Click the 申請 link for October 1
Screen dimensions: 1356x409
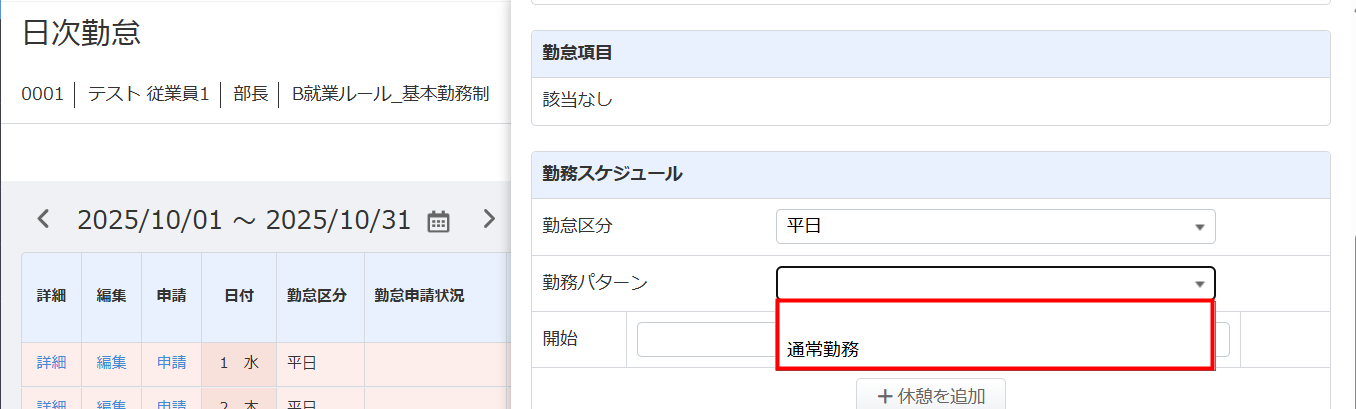click(171, 363)
